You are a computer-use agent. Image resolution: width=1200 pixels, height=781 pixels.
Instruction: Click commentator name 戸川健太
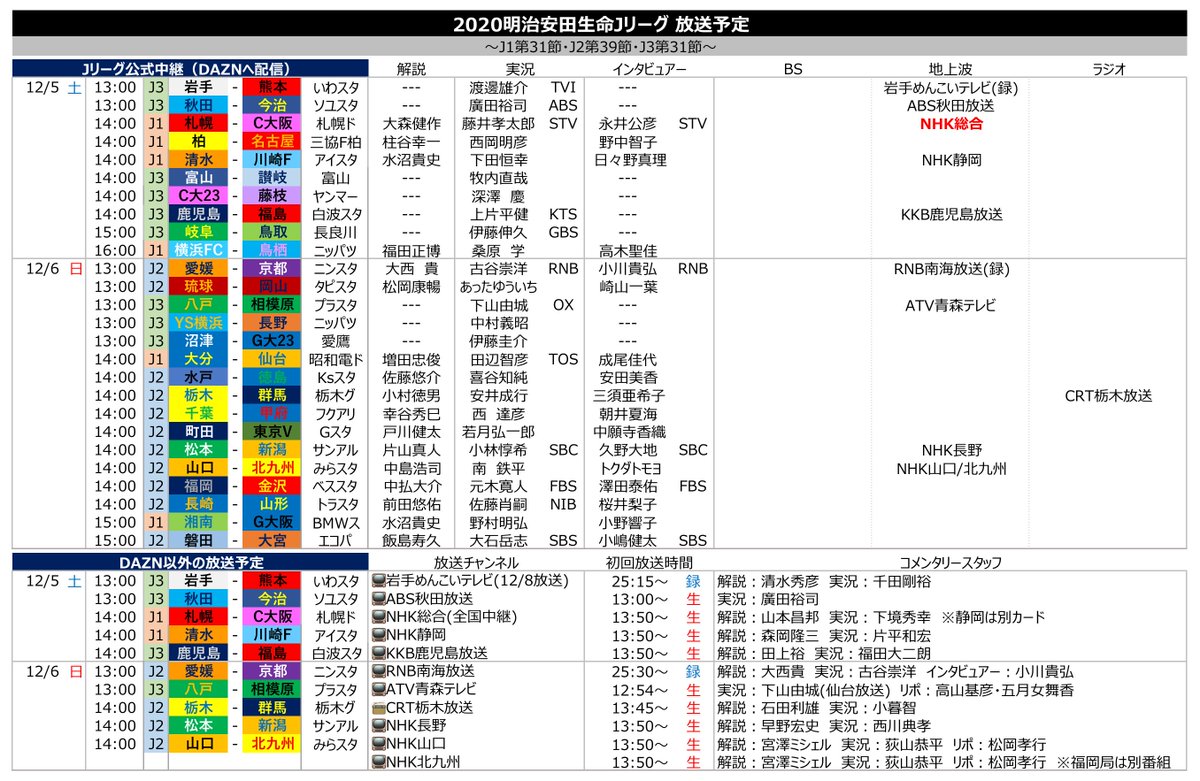(411, 430)
